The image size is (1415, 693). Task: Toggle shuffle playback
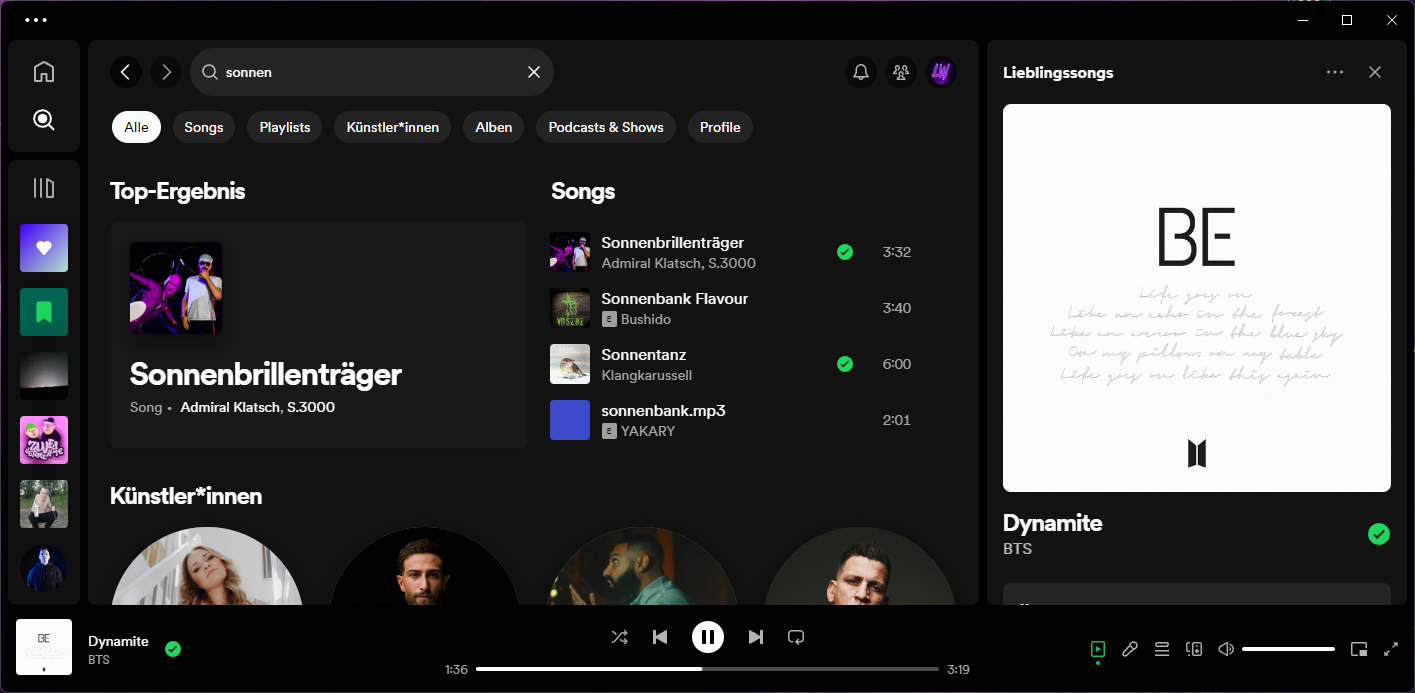620,637
